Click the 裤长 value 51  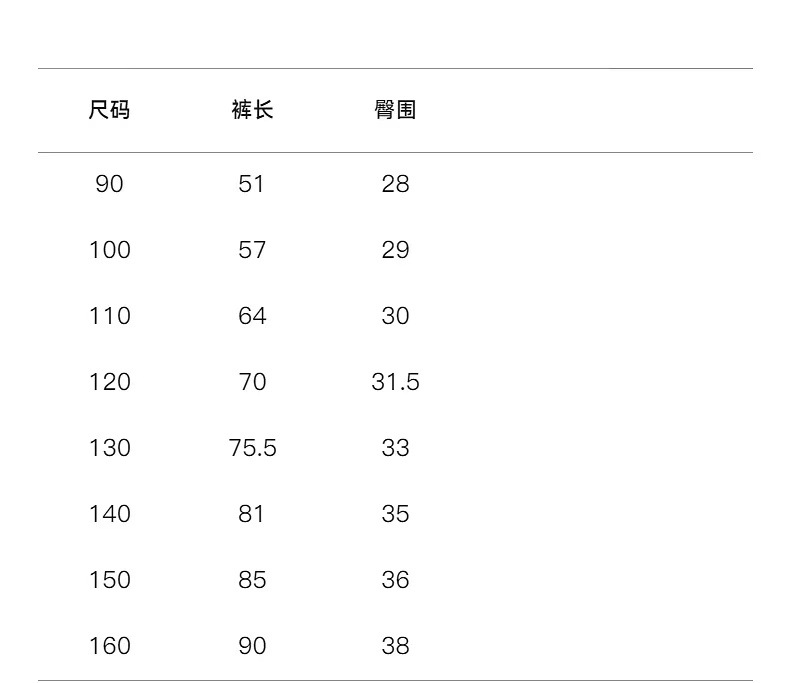click(252, 184)
